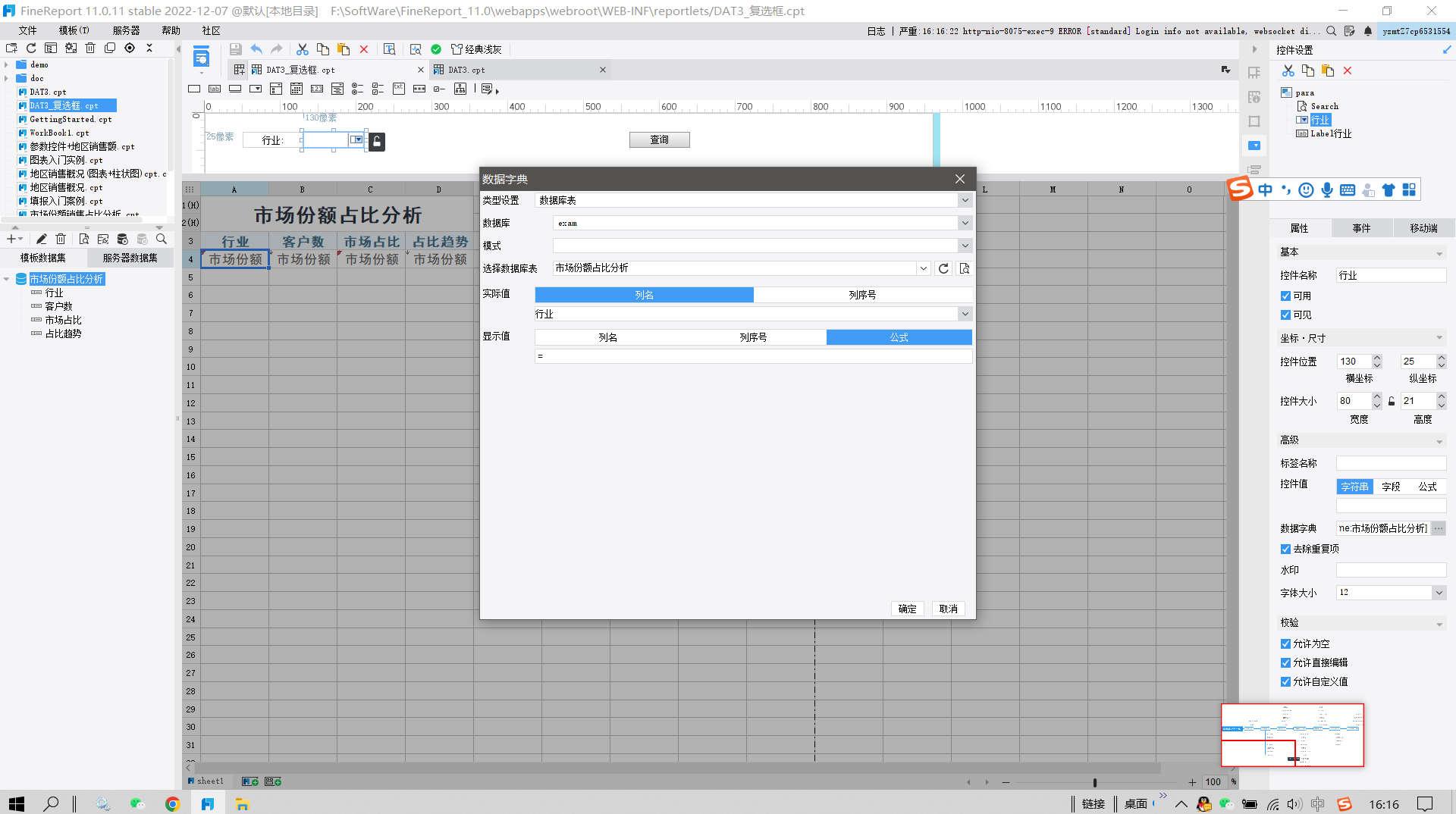The width and height of the screenshot is (1456, 814).
Task: Click the save icon in the toolbar
Action: click(236, 49)
